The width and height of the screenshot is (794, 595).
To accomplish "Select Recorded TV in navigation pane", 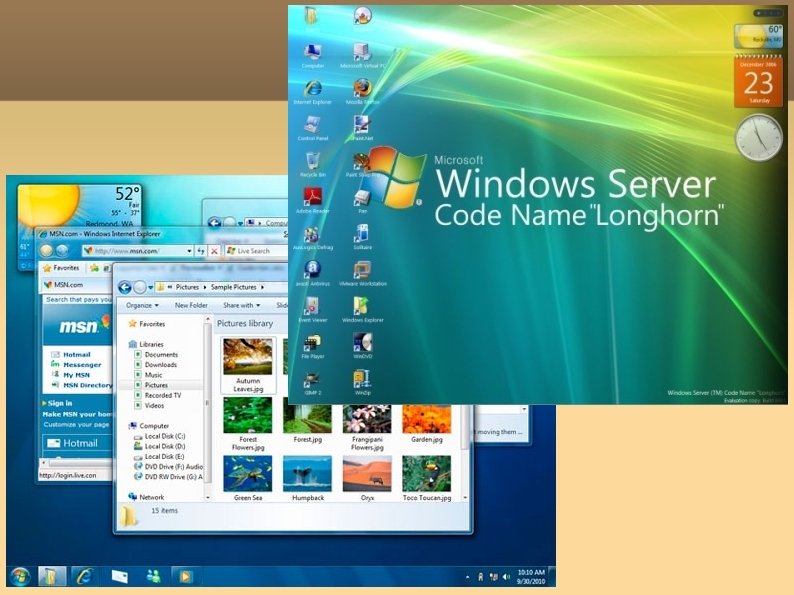I will click(x=158, y=395).
